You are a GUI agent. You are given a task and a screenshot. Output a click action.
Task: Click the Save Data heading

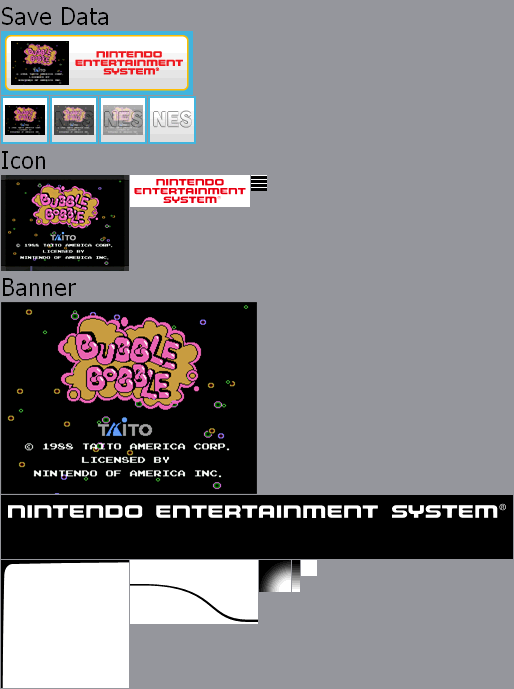coord(55,17)
